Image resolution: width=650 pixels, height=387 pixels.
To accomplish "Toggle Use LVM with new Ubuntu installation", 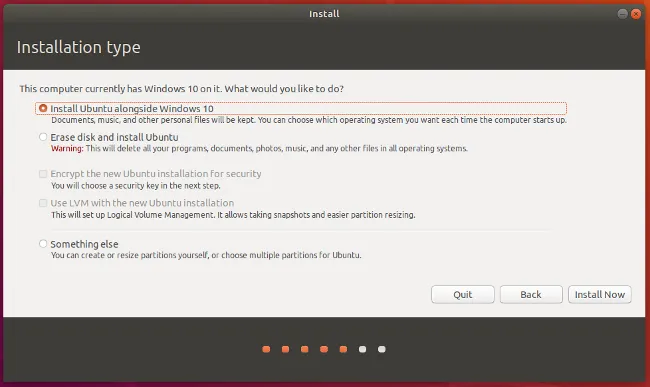I will click(43, 203).
